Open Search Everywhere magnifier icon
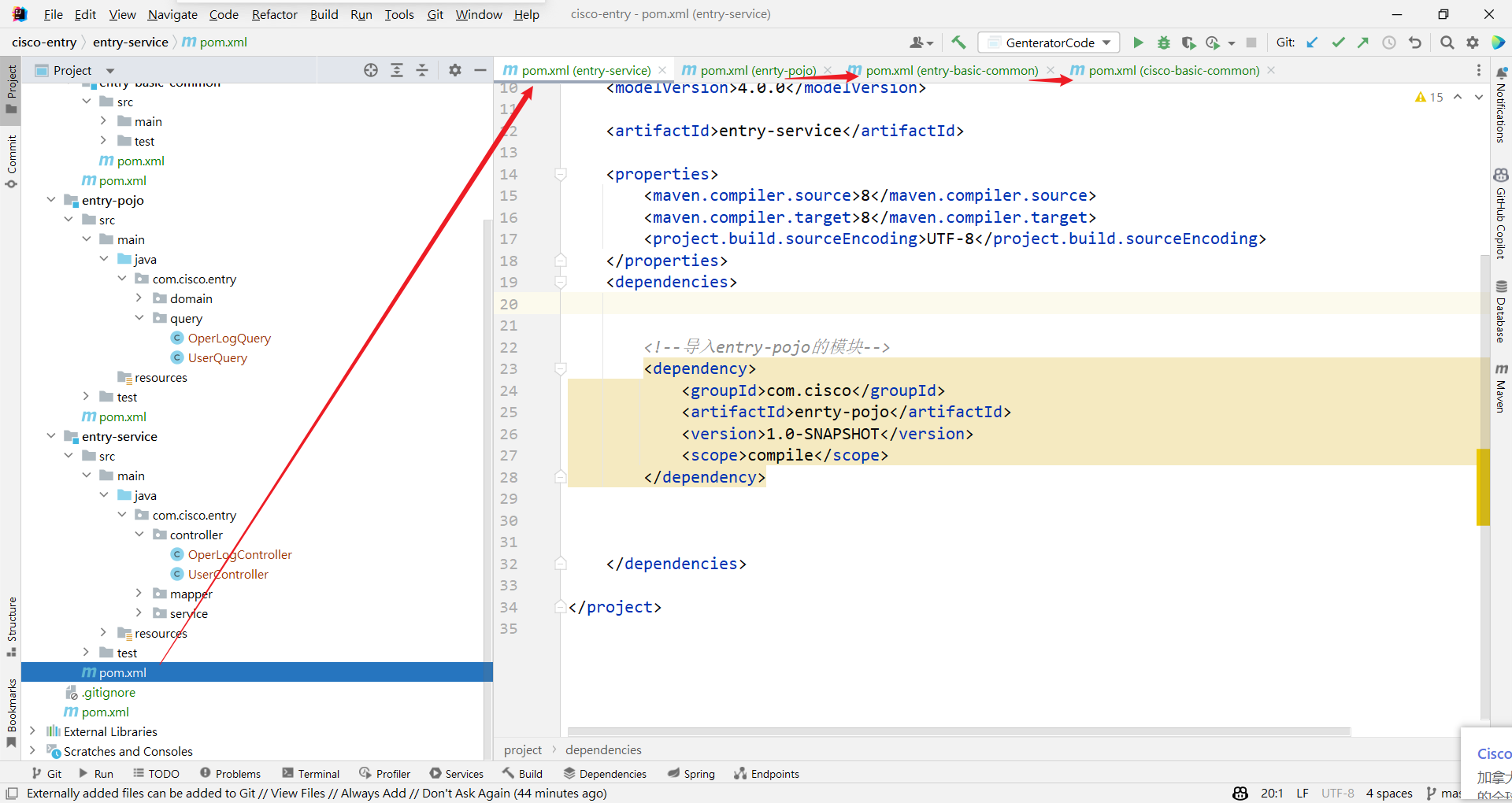This screenshot has width=1512, height=803. tap(1447, 43)
